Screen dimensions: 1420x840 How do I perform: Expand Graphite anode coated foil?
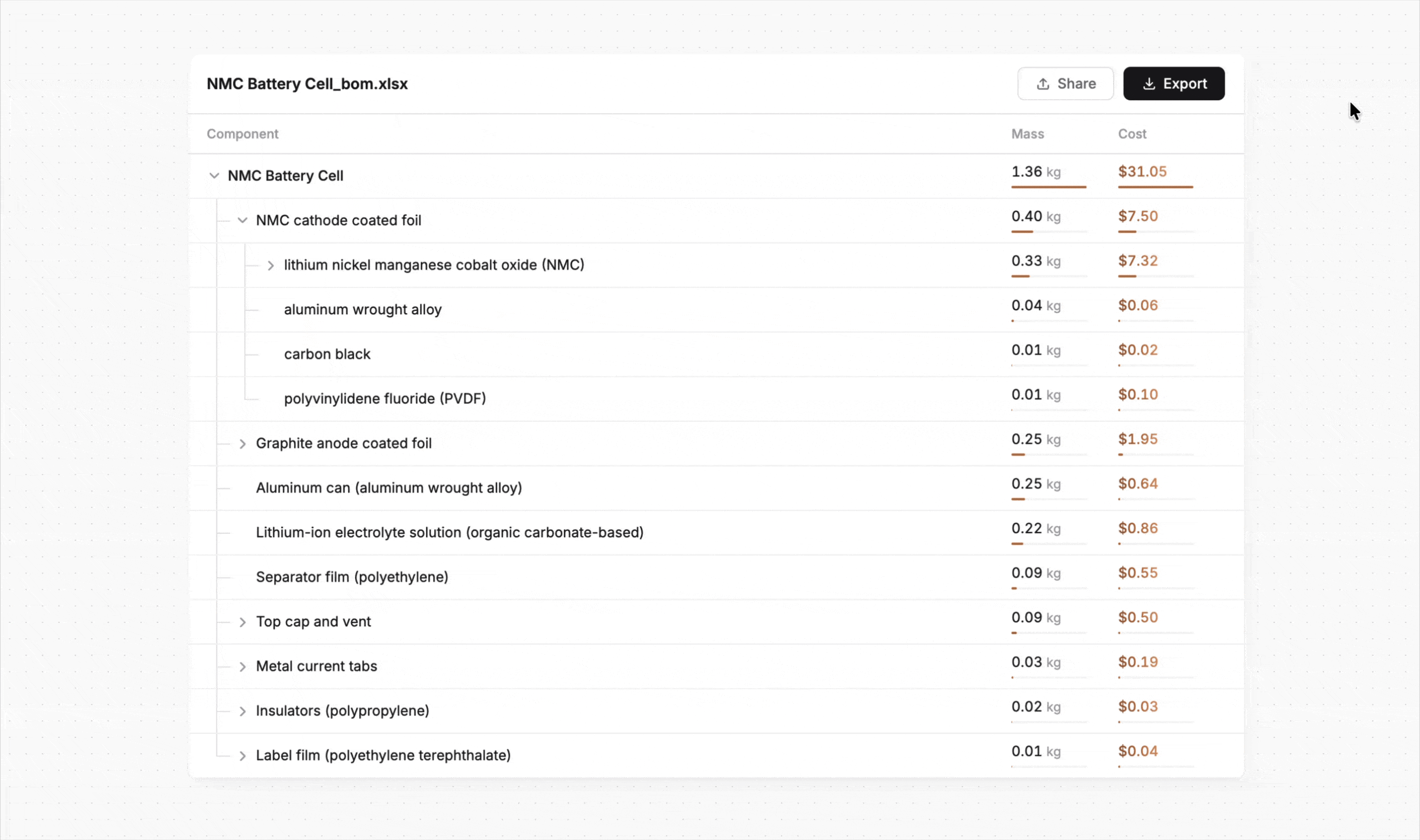pyautogui.click(x=242, y=443)
